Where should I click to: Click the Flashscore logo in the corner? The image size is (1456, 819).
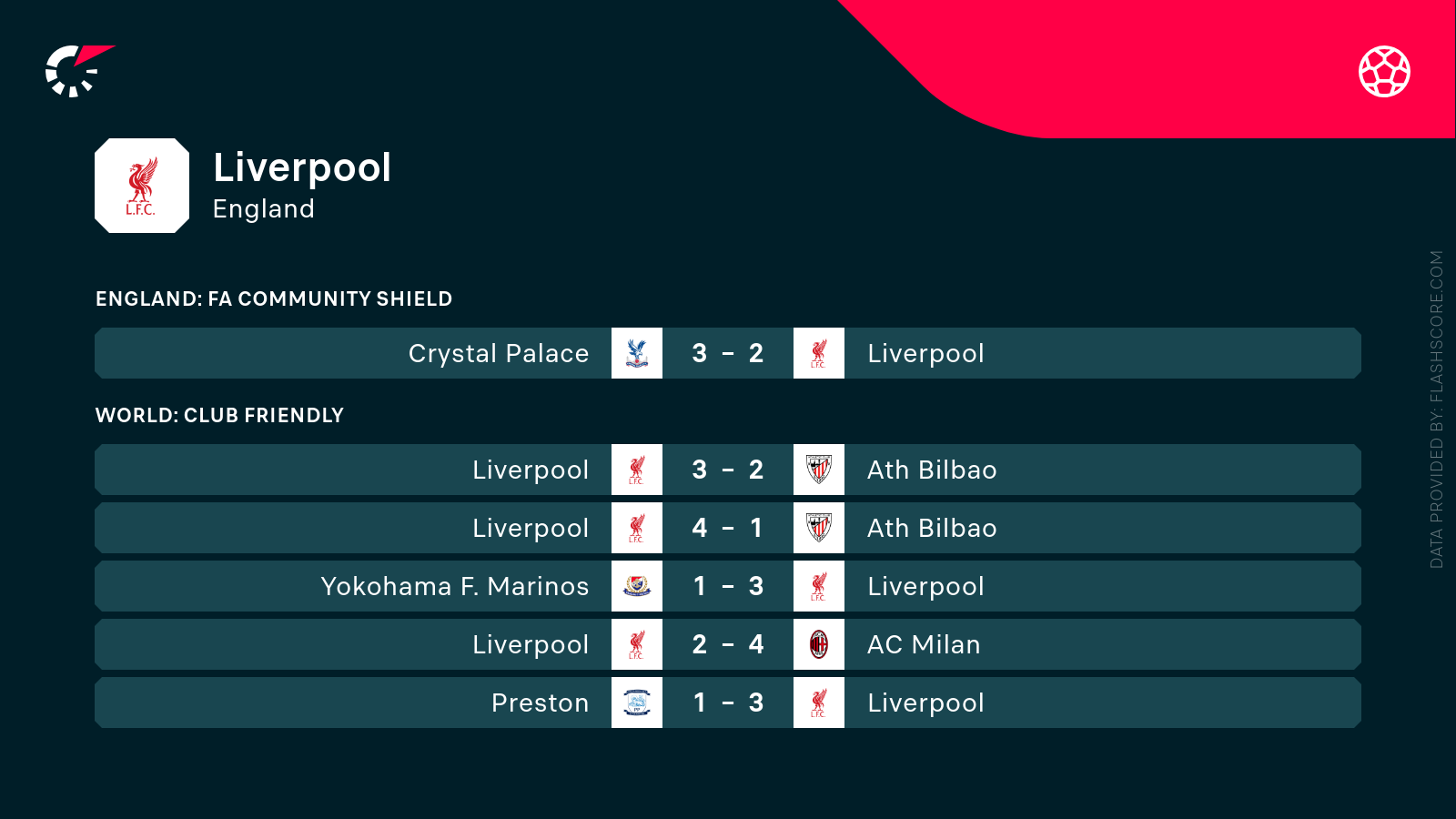click(x=79, y=71)
